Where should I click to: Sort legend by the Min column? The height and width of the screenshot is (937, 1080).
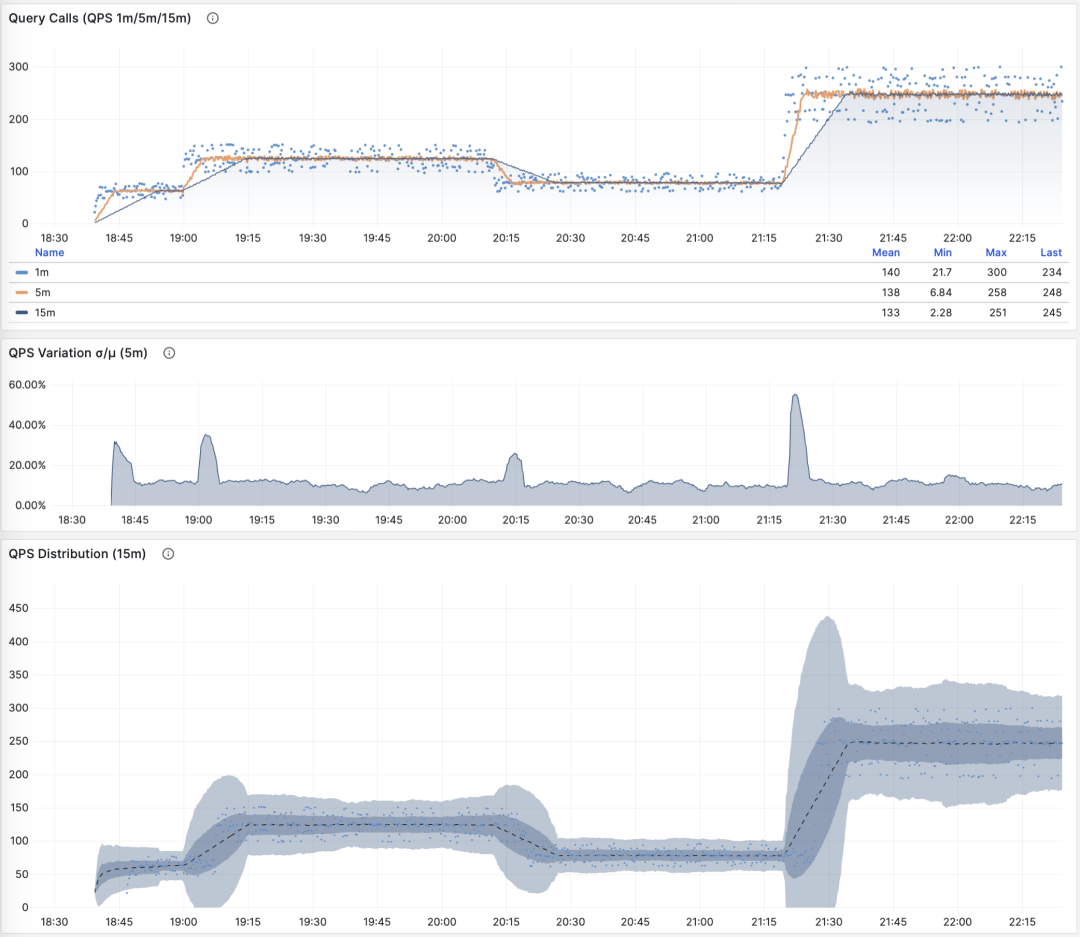[944, 253]
